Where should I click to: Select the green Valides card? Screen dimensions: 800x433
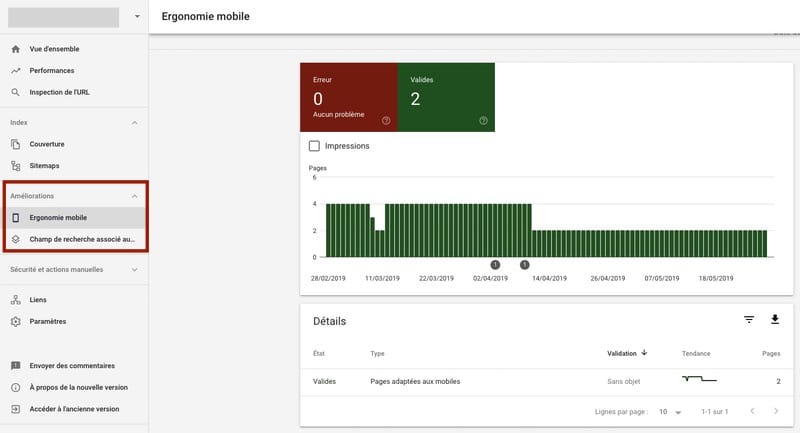click(x=446, y=96)
